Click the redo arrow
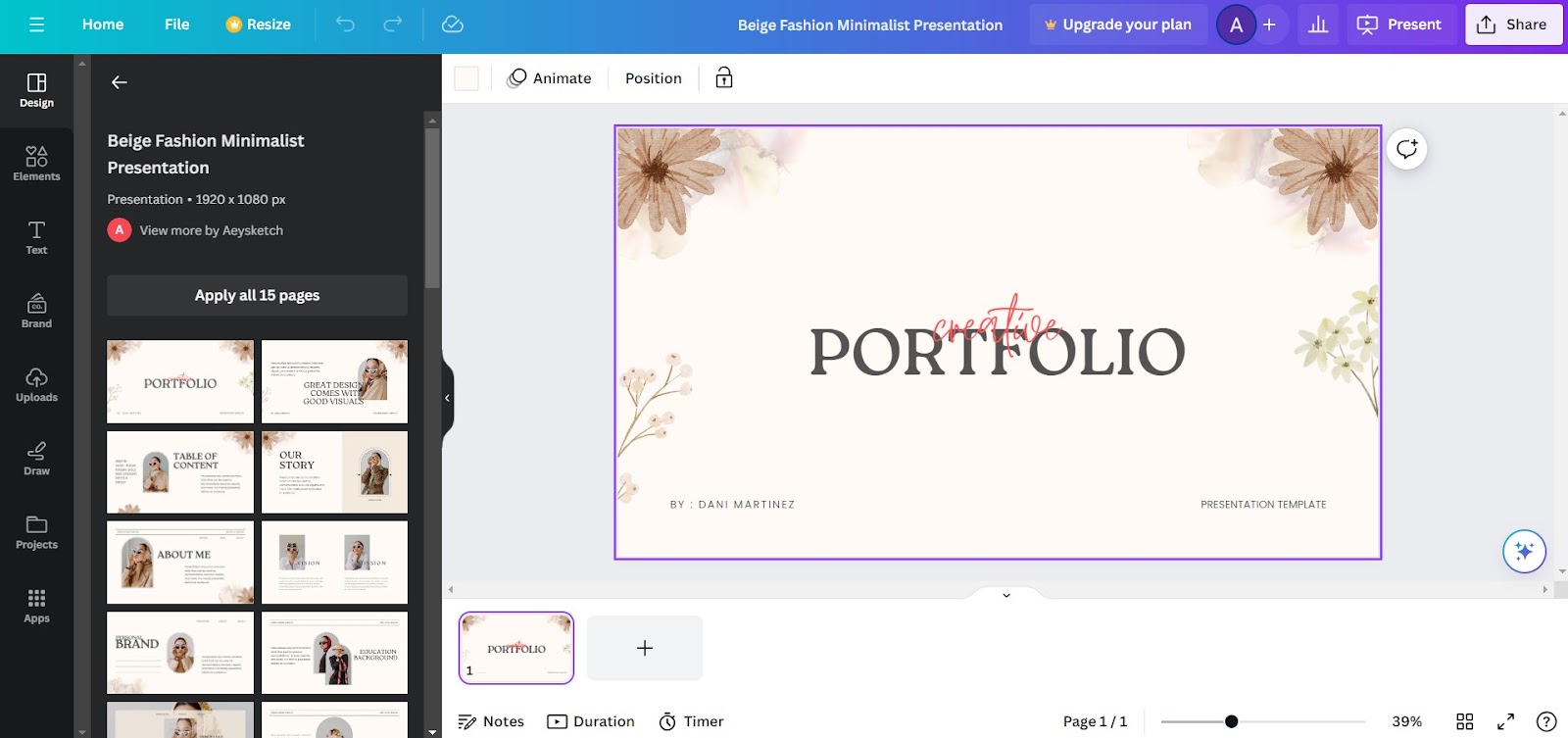 (393, 25)
